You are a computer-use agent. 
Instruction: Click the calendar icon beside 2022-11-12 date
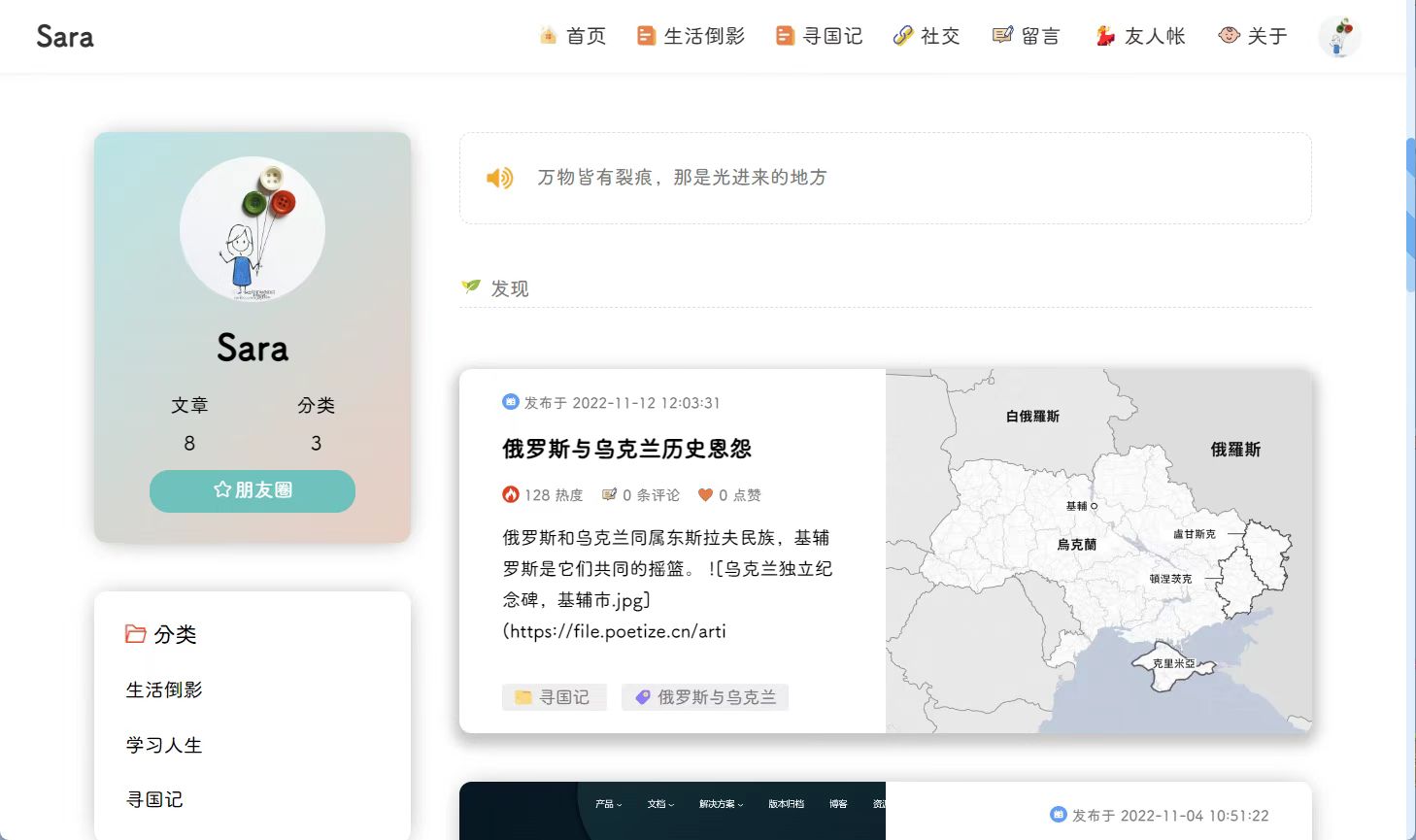511,402
